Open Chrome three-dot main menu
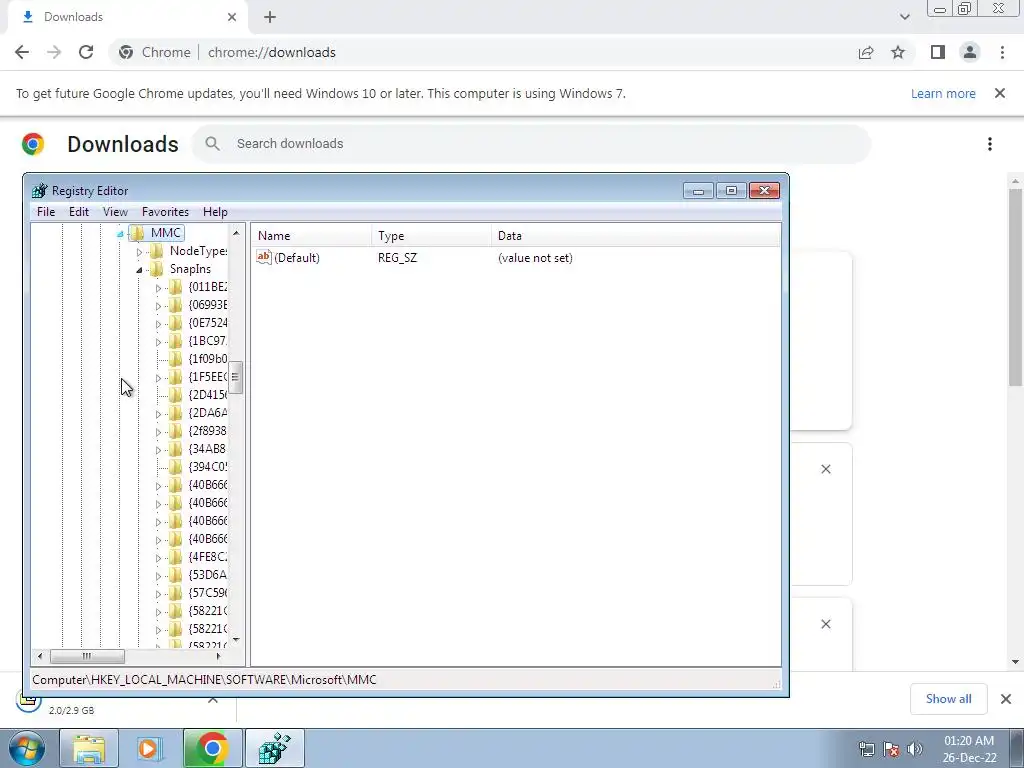Screen dimensions: 1024x768 [1002, 52]
